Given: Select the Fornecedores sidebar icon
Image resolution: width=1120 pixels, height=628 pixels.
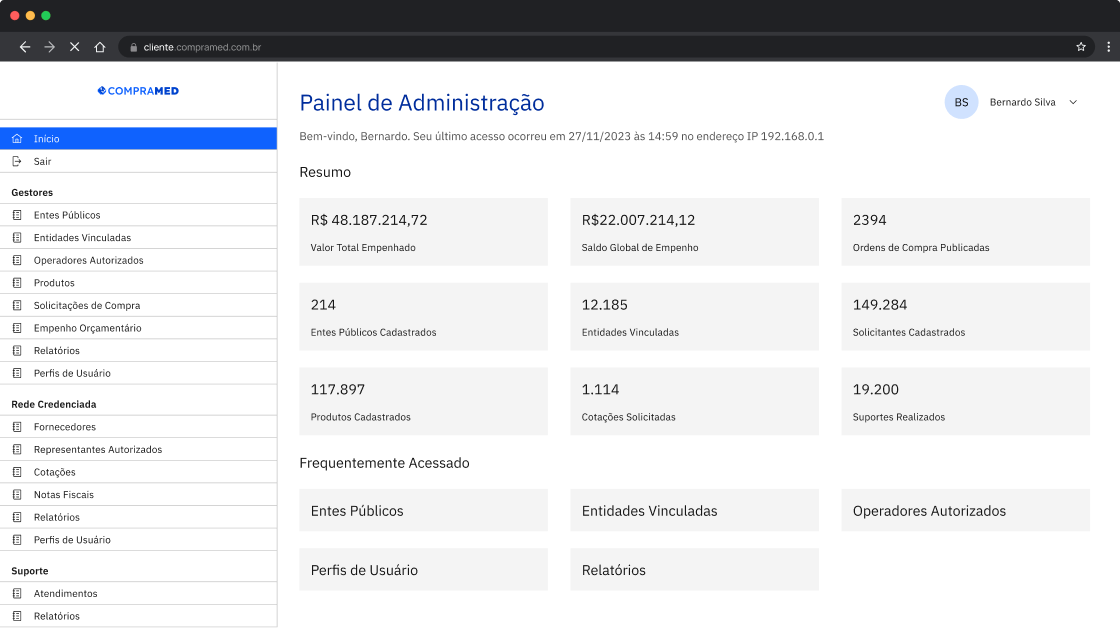Looking at the screenshot, I should tap(16, 426).
